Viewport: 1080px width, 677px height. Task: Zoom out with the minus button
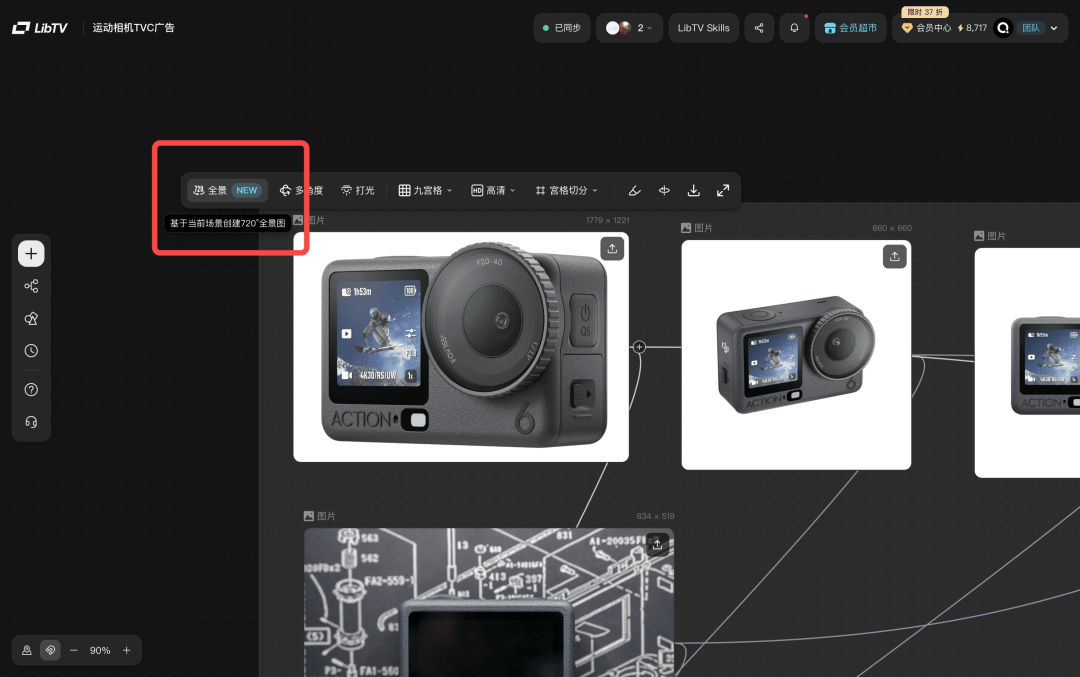coord(74,650)
